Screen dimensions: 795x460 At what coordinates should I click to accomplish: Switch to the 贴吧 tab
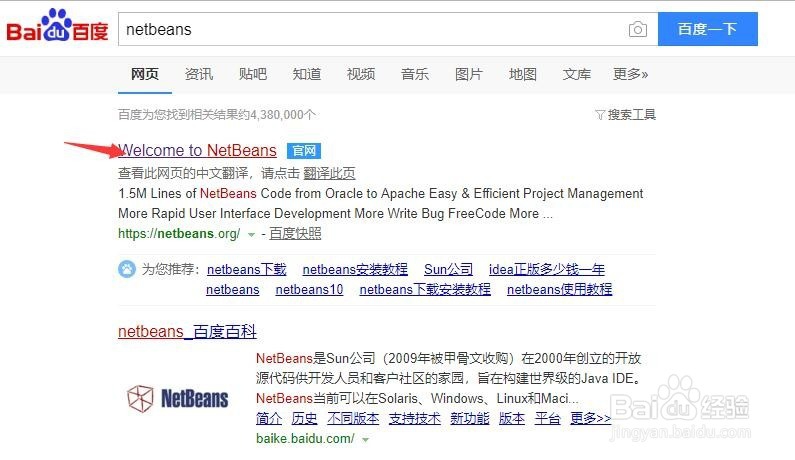[253, 75]
